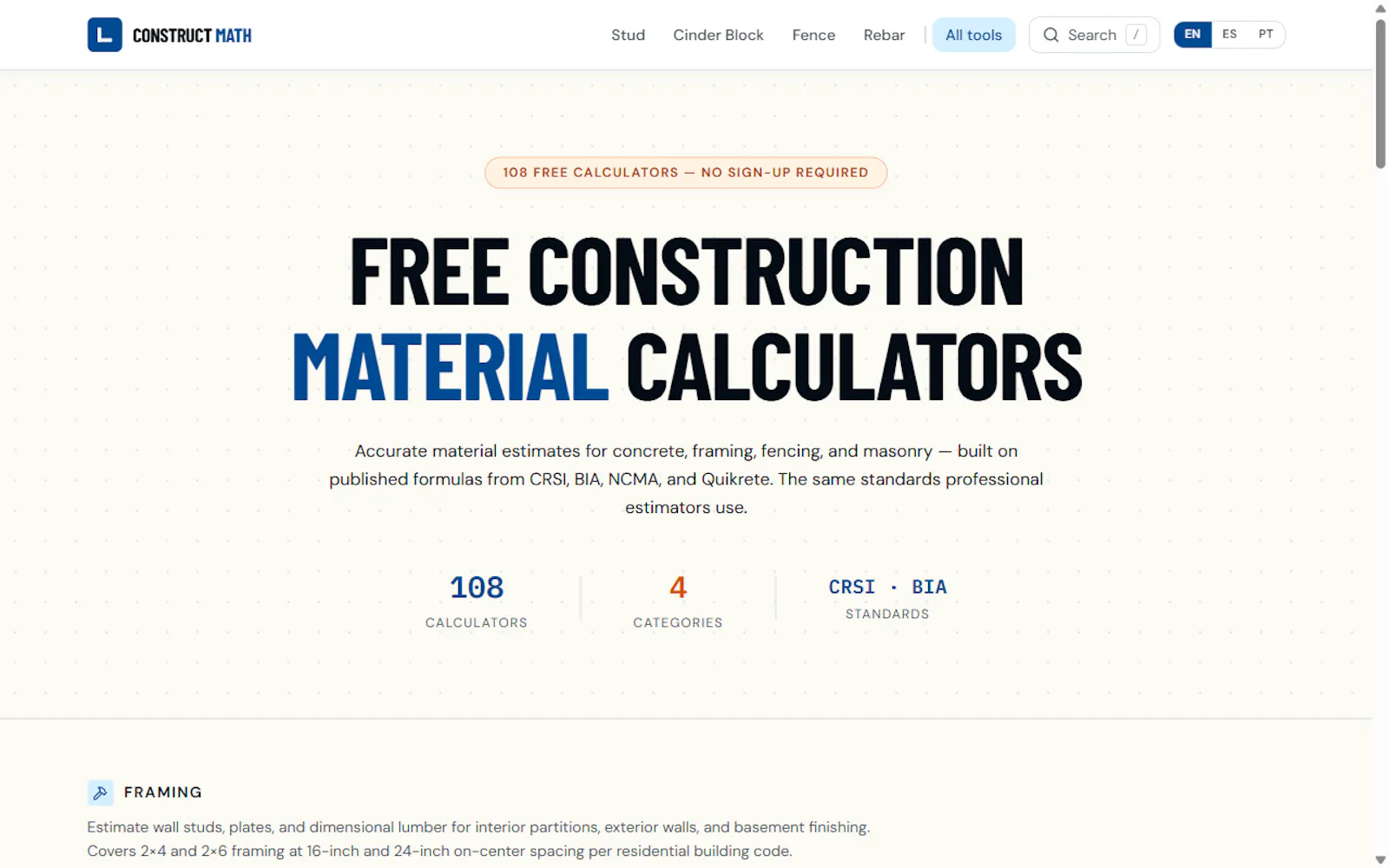This screenshot has height=868, width=1389.
Task: Open the Rebar nav link
Action: tap(884, 35)
